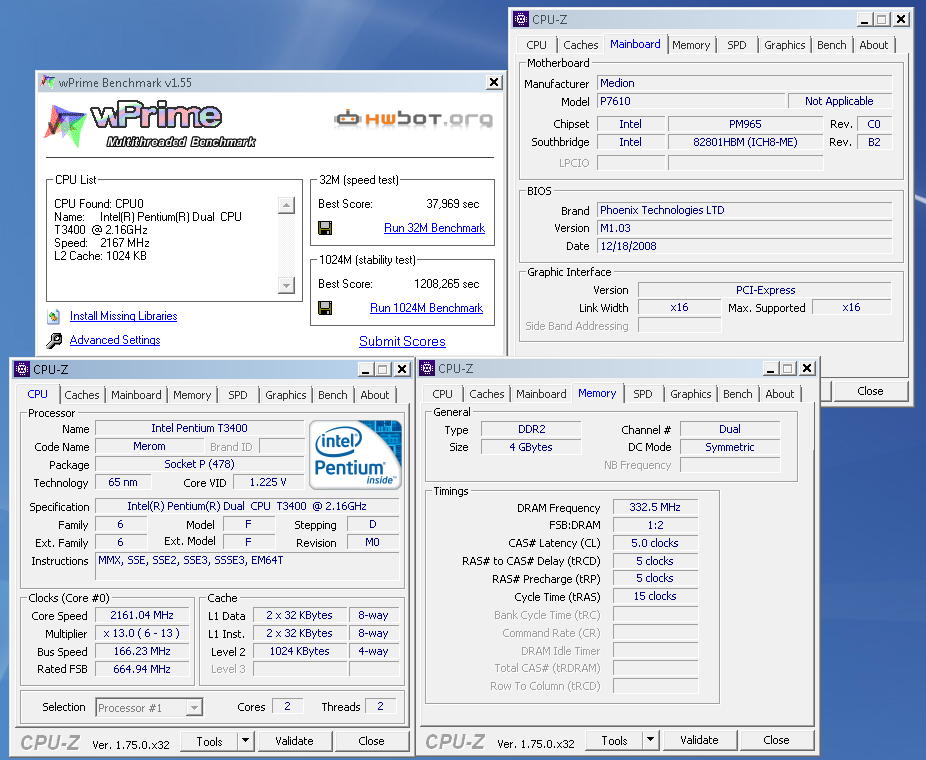This screenshot has height=760, width=926.
Task: Open Tools dropdown arrow in CPU window
Action: click(x=245, y=741)
